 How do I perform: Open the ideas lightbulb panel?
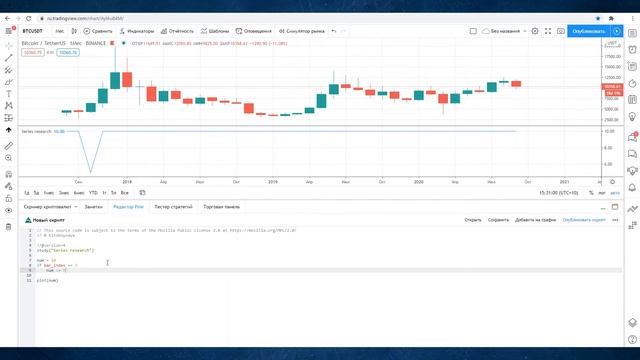point(632,117)
